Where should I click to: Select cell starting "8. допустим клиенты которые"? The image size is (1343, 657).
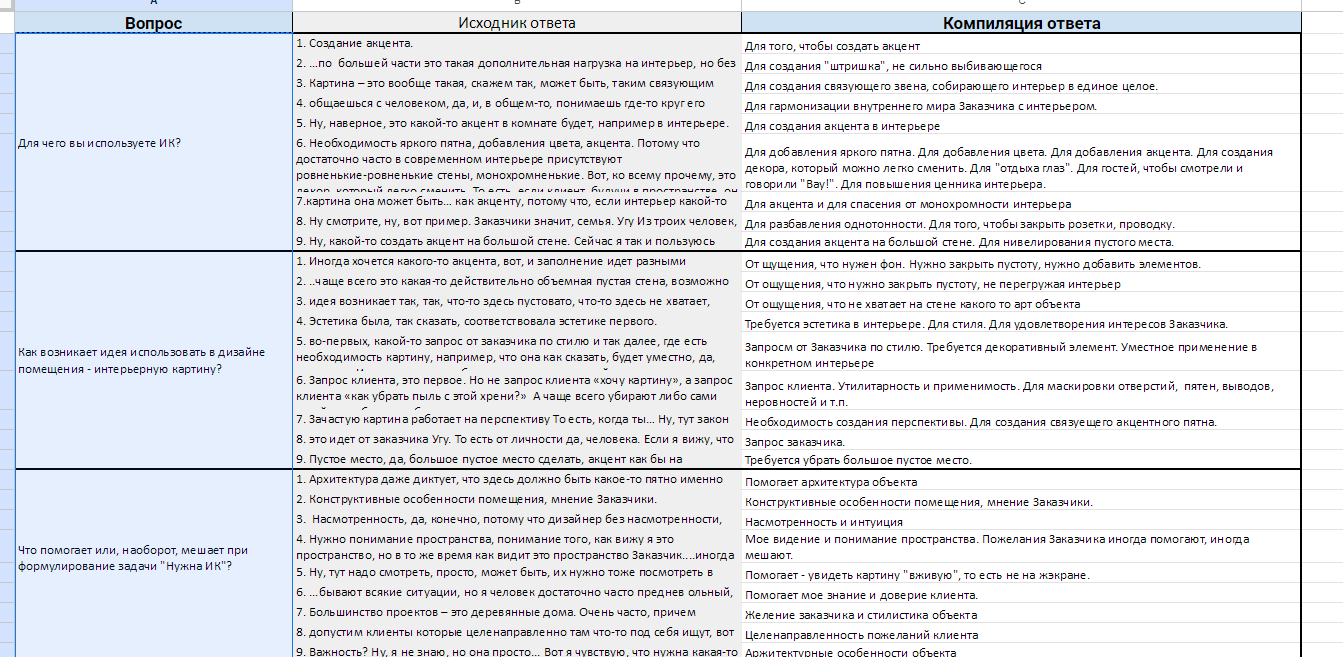[x=517, y=632]
